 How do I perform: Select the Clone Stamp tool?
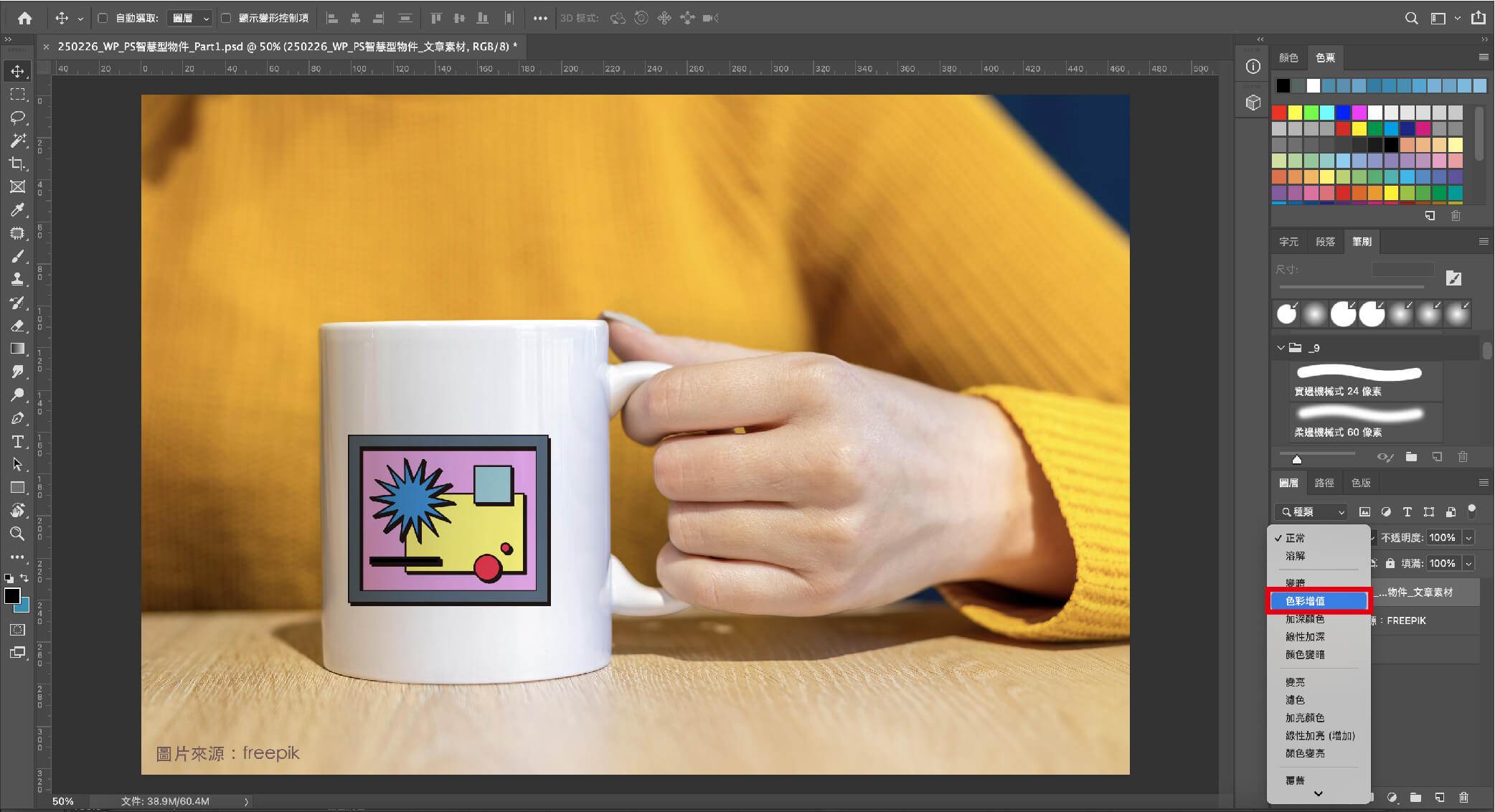(x=17, y=279)
